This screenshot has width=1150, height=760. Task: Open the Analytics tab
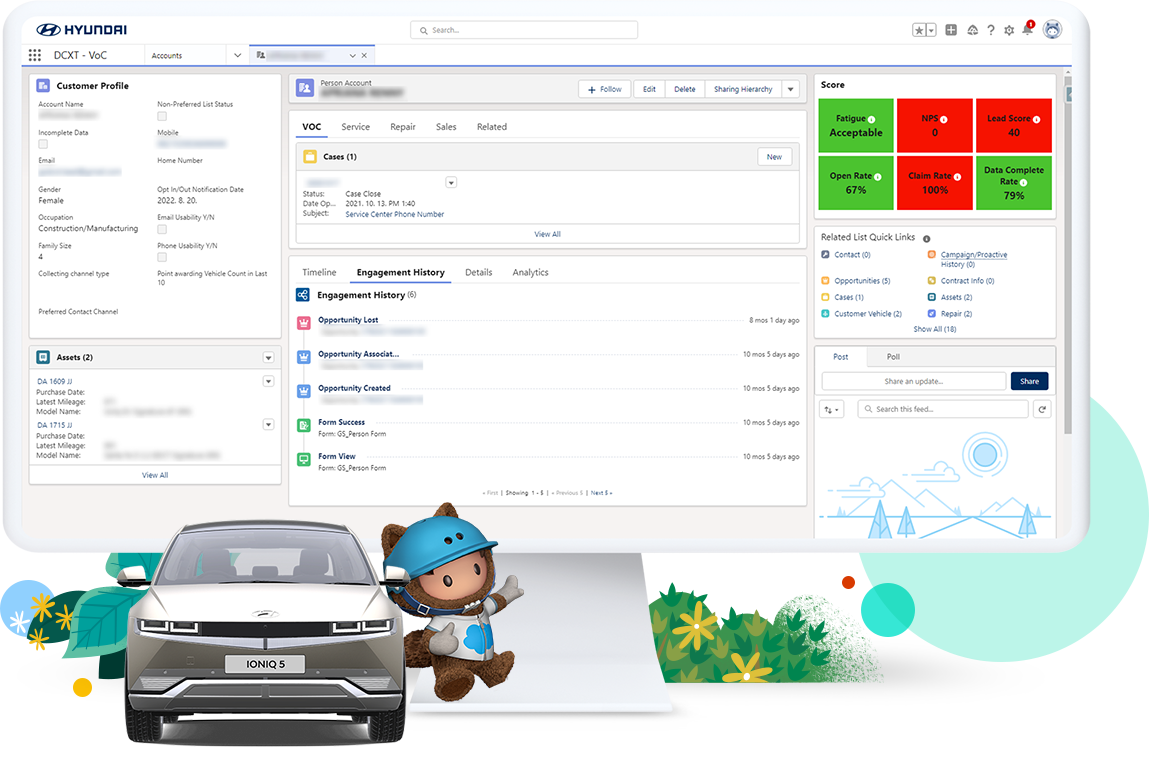[x=530, y=272]
